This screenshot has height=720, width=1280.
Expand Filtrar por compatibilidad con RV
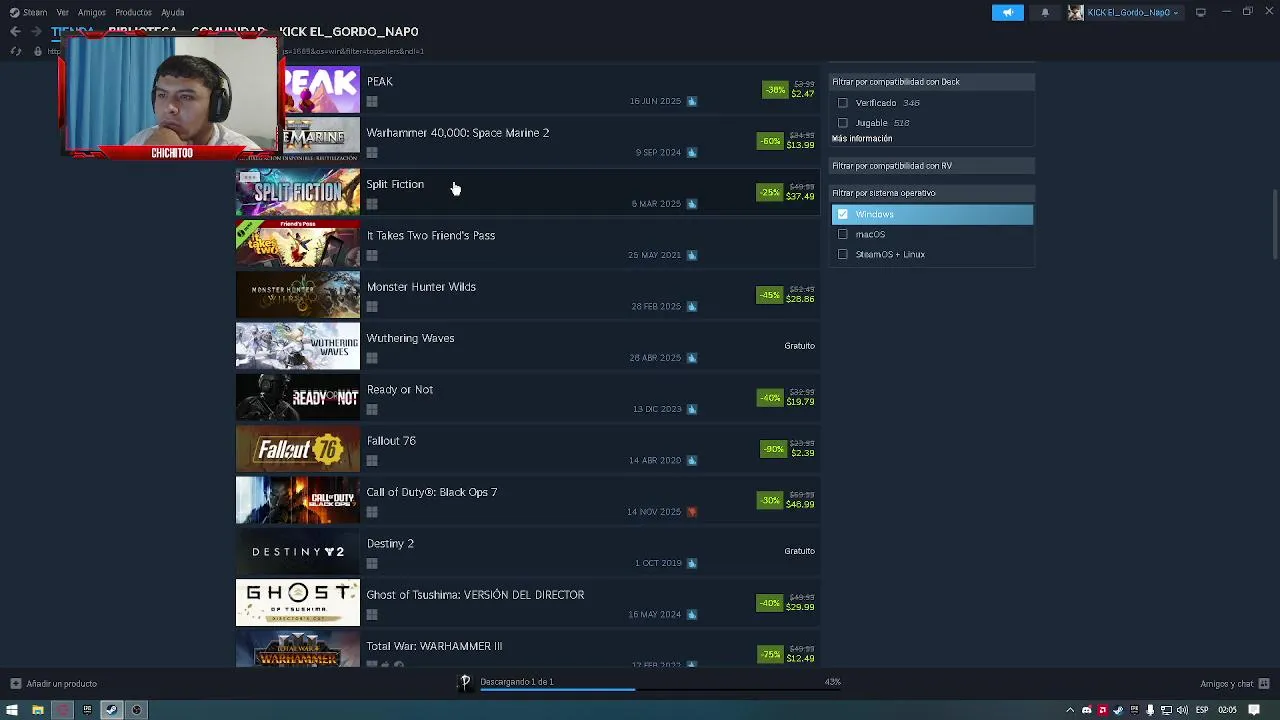[x=933, y=166]
